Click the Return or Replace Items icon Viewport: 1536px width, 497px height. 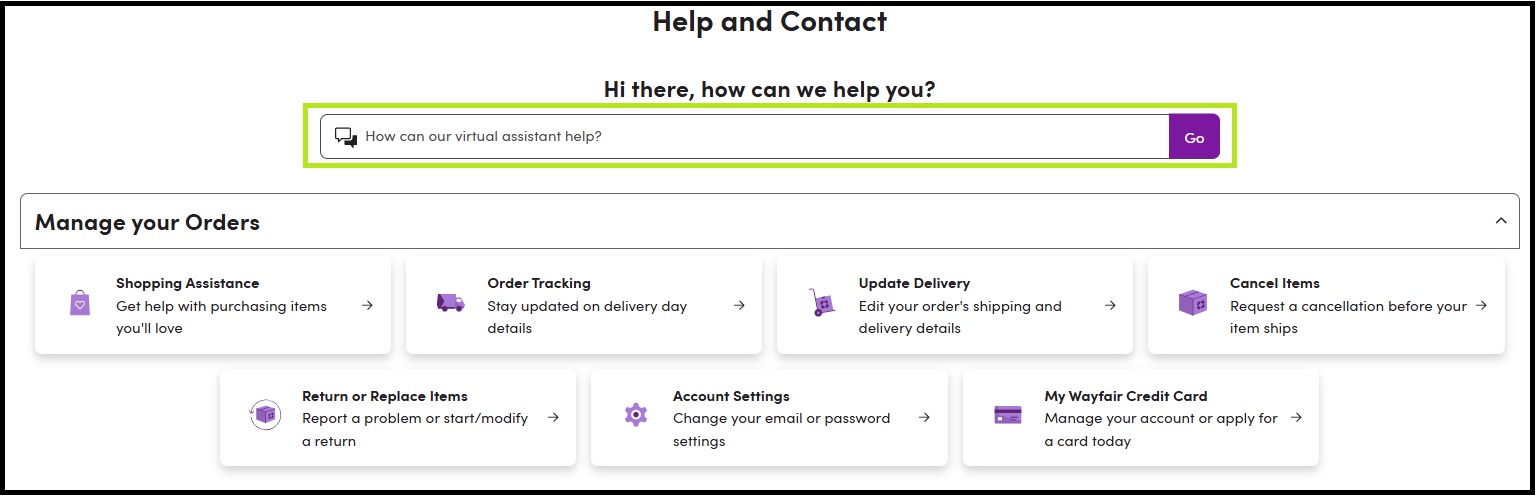(265, 415)
